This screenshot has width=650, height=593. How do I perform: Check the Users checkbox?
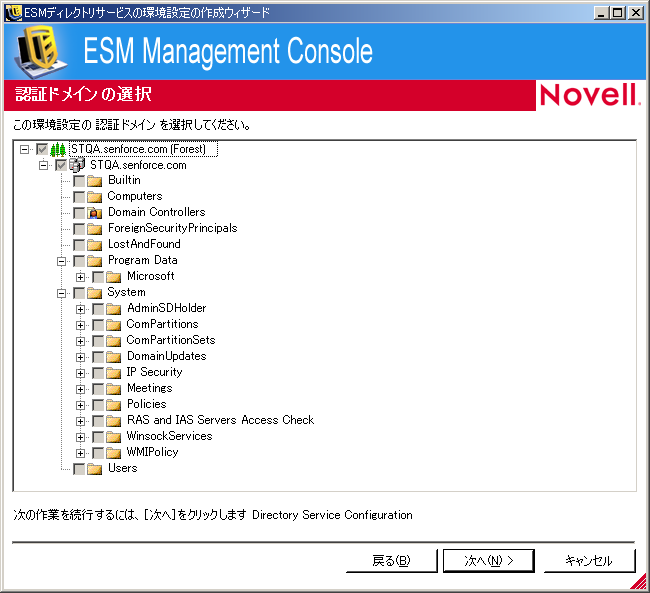[79, 469]
